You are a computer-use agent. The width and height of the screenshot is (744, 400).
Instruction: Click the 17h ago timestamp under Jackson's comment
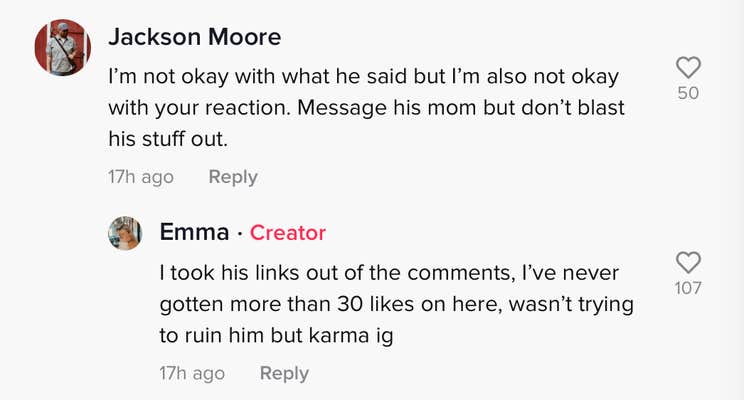[141, 177]
